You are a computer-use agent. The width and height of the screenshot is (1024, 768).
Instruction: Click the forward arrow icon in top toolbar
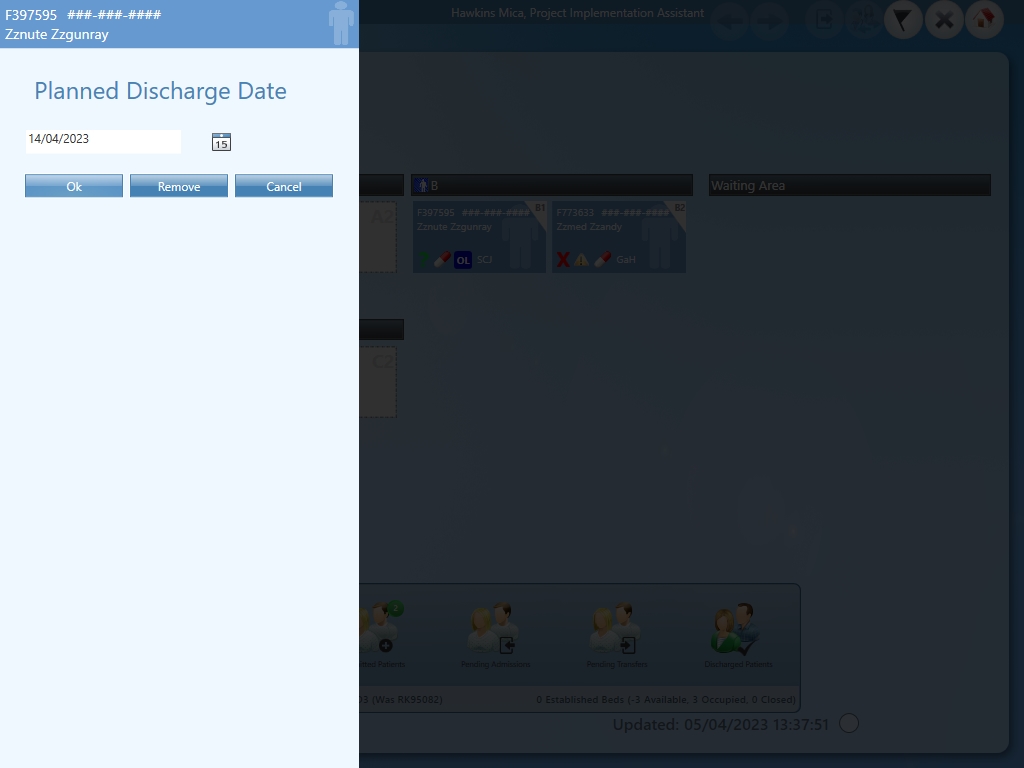click(x=770, y=20)
